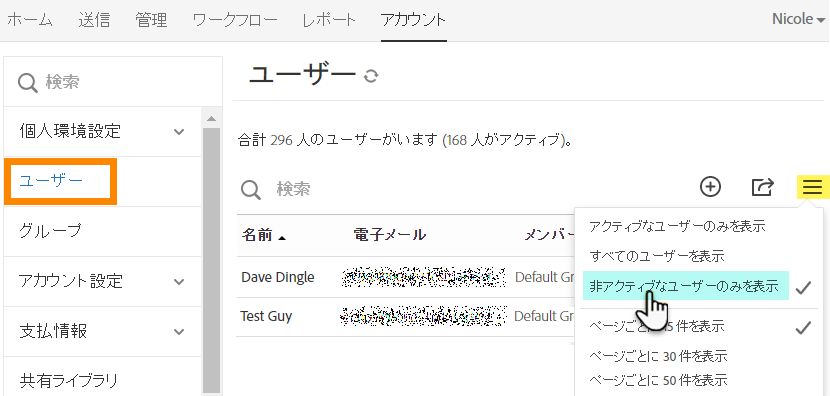
Task: Click Test Guy's Default Group cell
Action: tap(544, 317)
